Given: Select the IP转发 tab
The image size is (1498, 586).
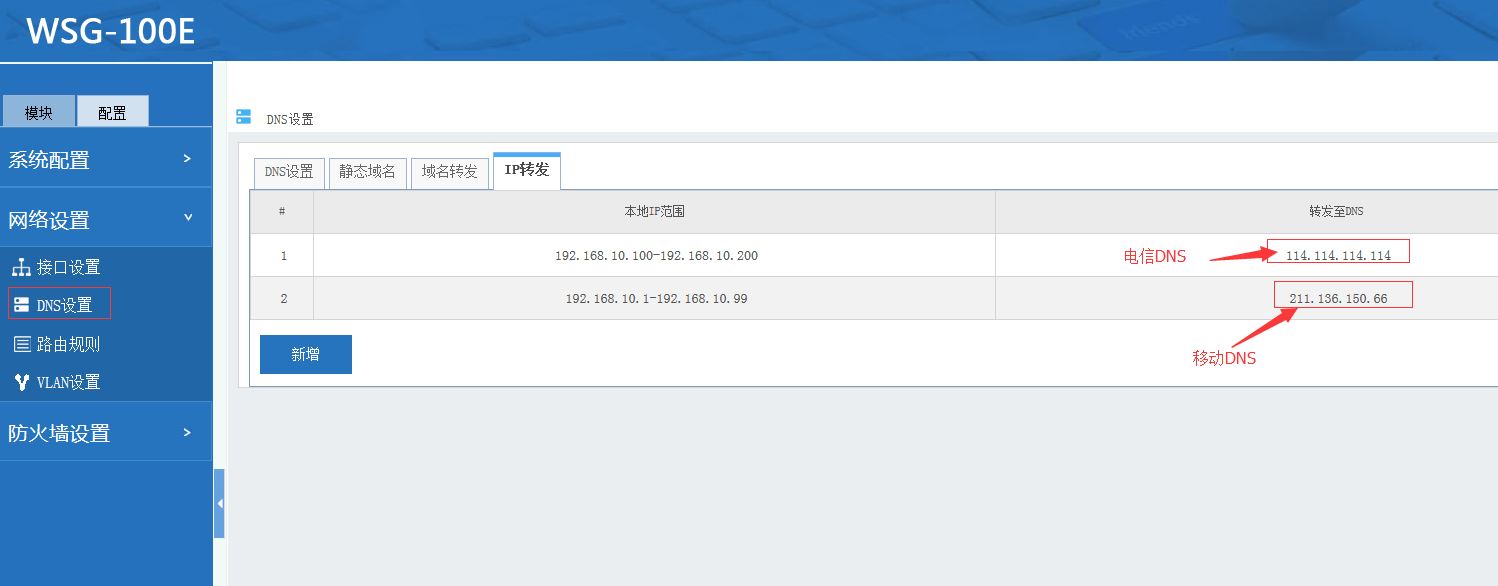Looking at the screenshot, I should click(526, 171).
